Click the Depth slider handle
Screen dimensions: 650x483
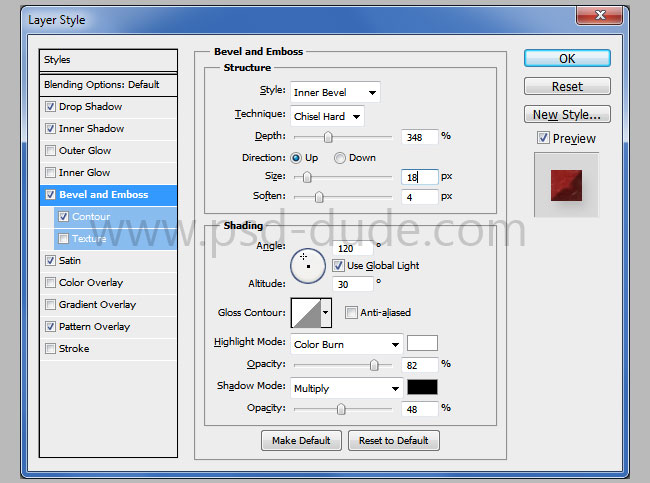click(328, 137)
